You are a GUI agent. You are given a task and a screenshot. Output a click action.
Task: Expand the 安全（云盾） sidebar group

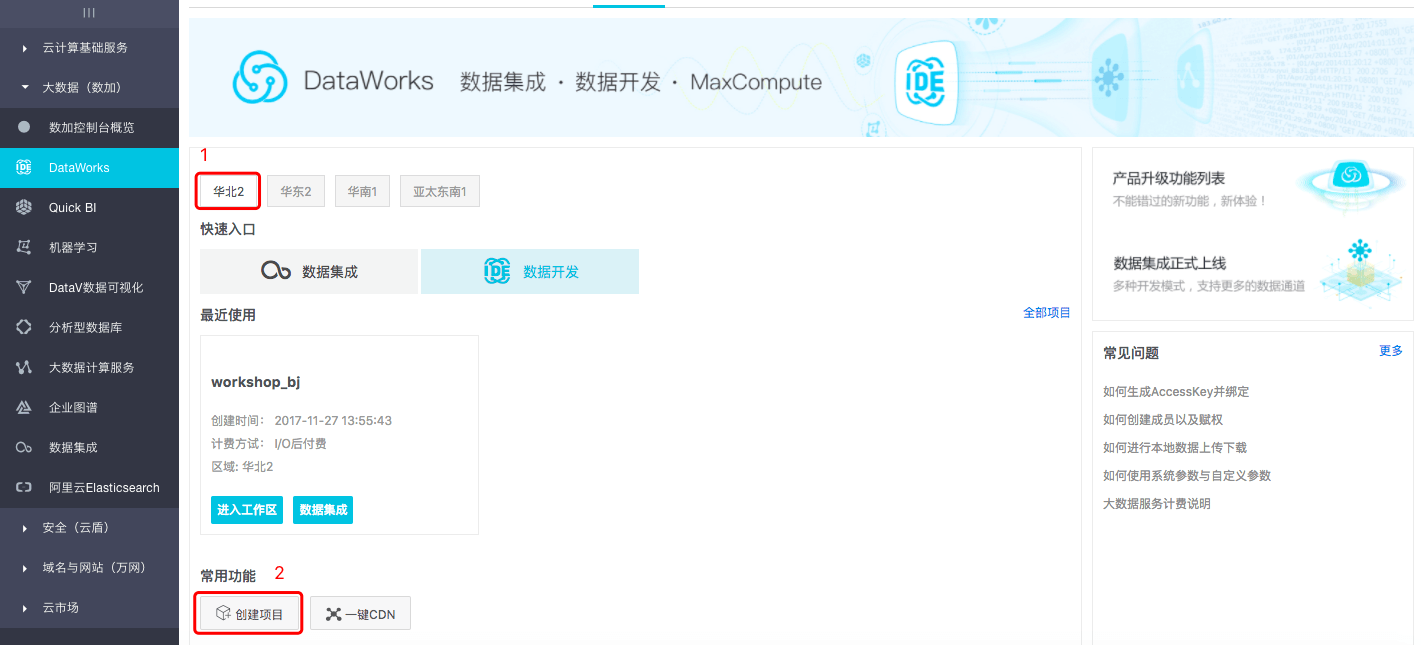[89, 527]
